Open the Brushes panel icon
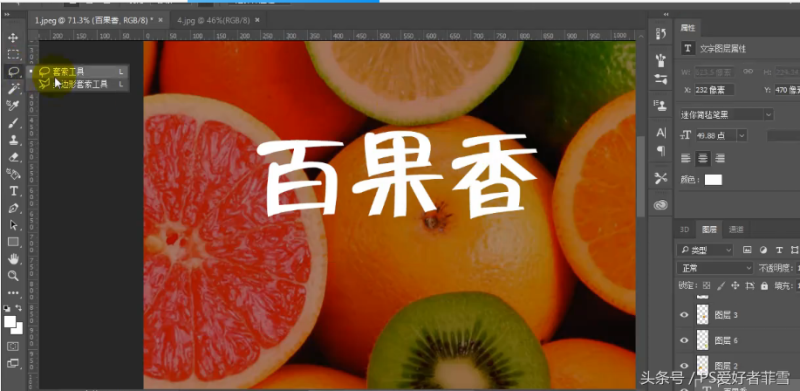The width and height of the screenshot is (800, 391). pos(661,61)
